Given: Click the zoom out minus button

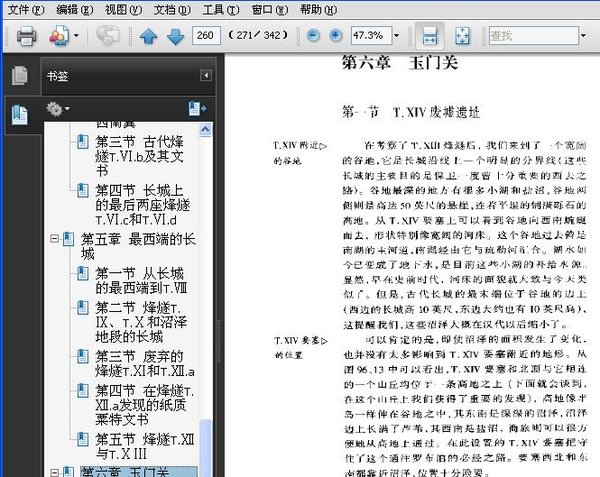Looking at the screenshot, I should 313,36.
